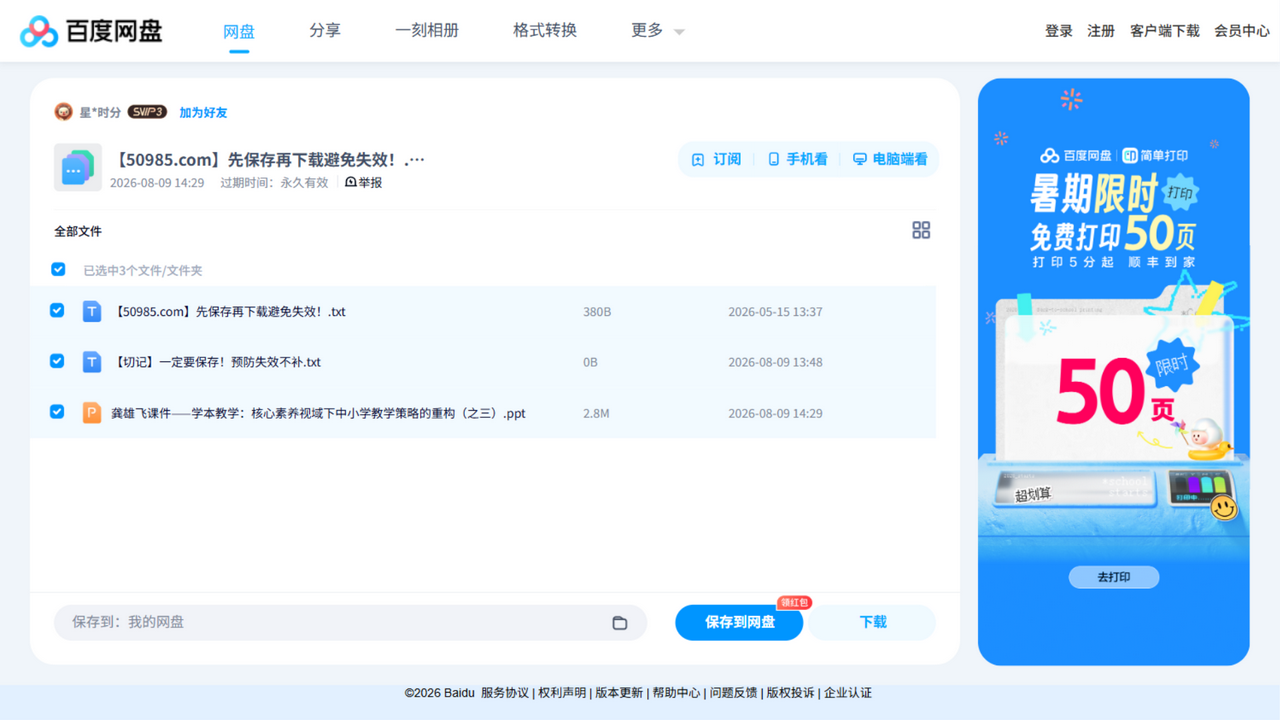Image resolution: width=1280 pixels, height=720 pixels.
Task: Click the 0B file size value
Action: [x=590, y=362]
